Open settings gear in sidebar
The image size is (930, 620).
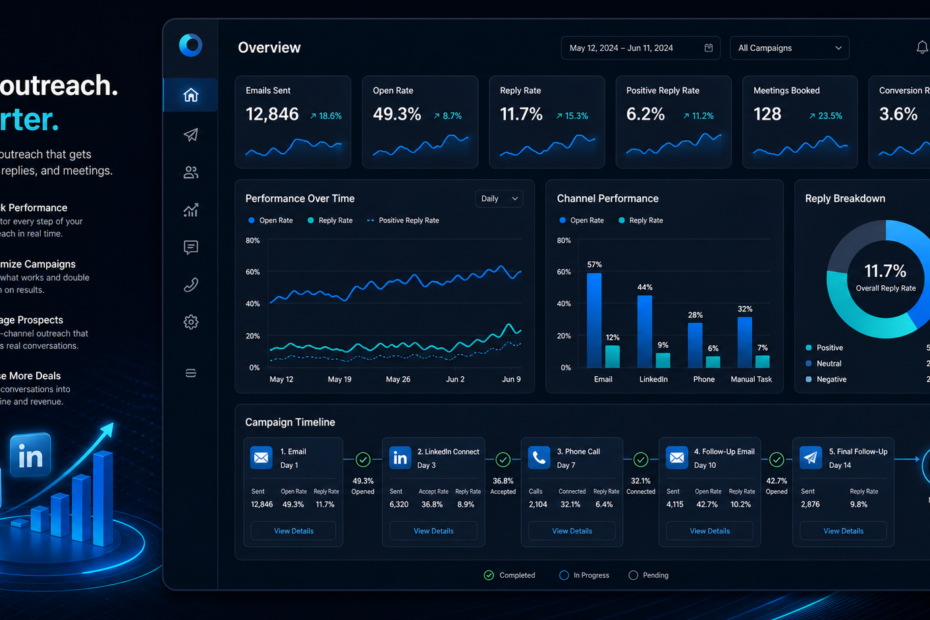point(190,322)
